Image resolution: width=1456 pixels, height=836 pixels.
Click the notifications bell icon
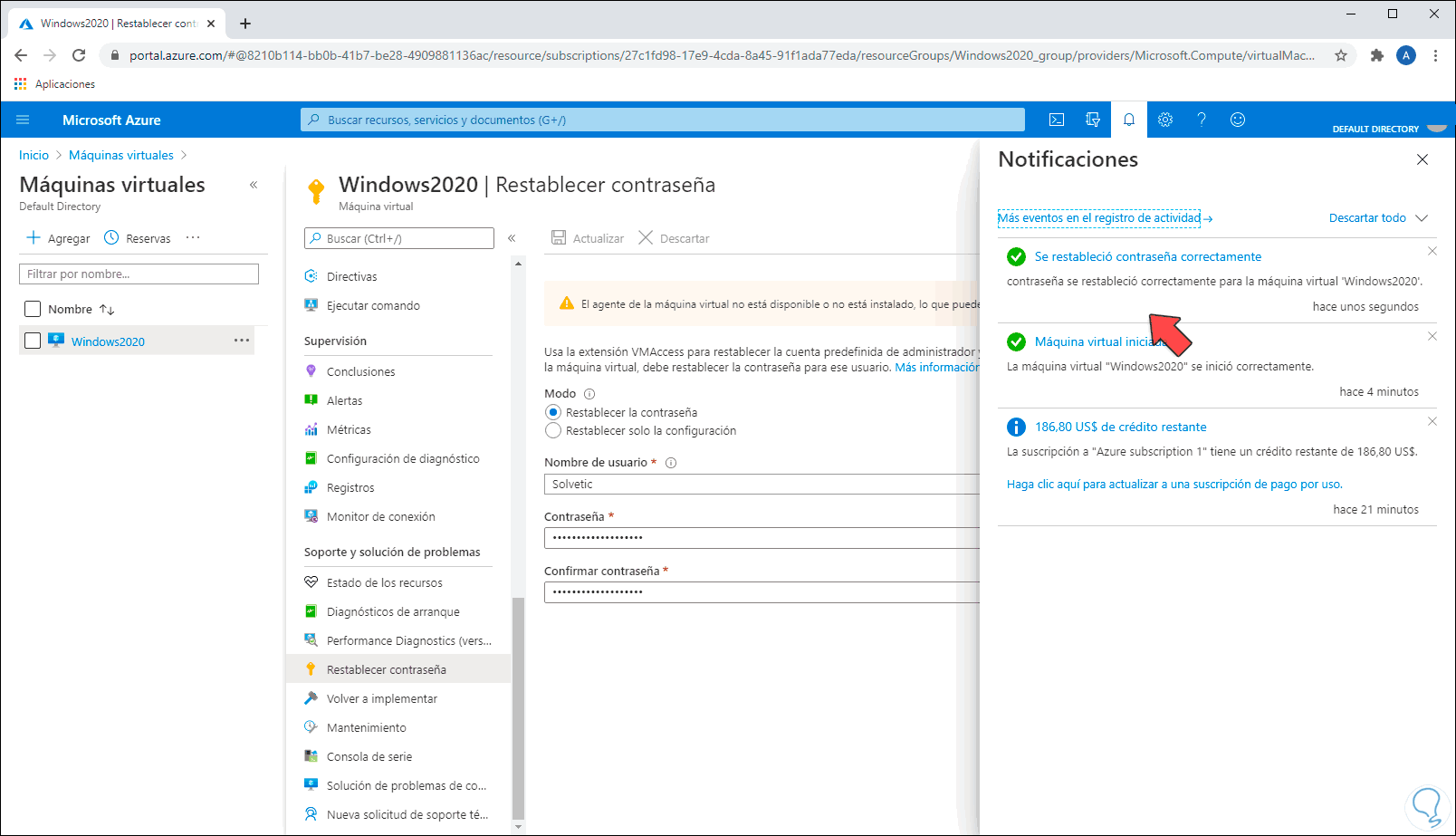click(1129, 120)
